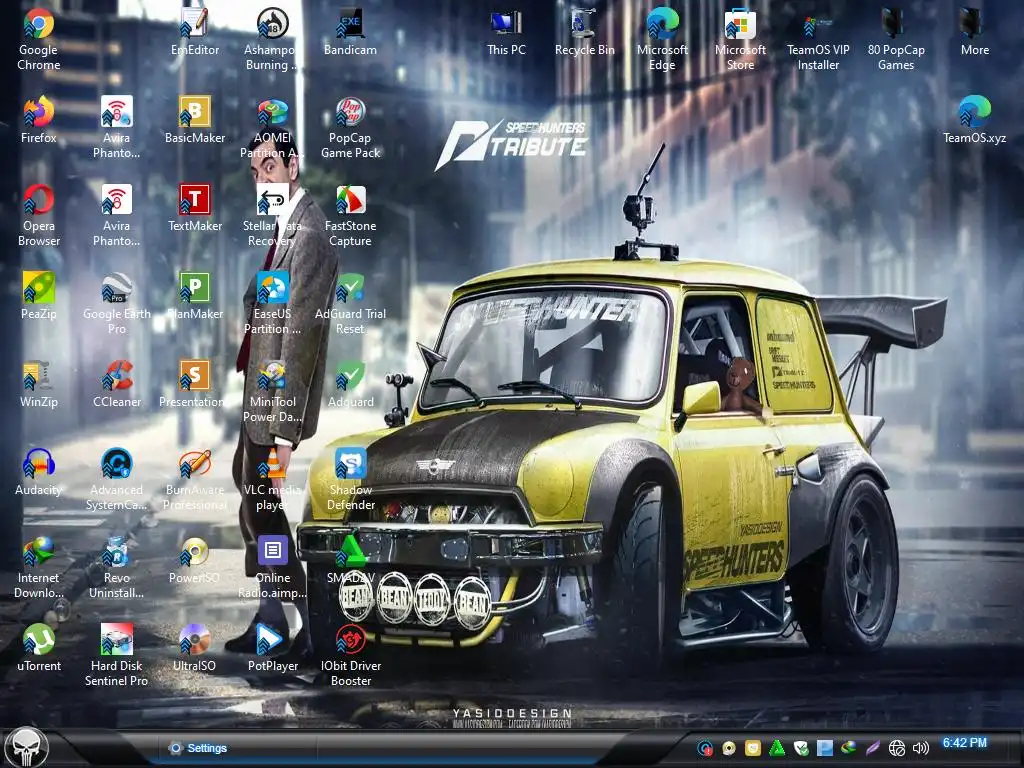Open MiniTool Power Data Recovery icon

[x=272, y=391]
